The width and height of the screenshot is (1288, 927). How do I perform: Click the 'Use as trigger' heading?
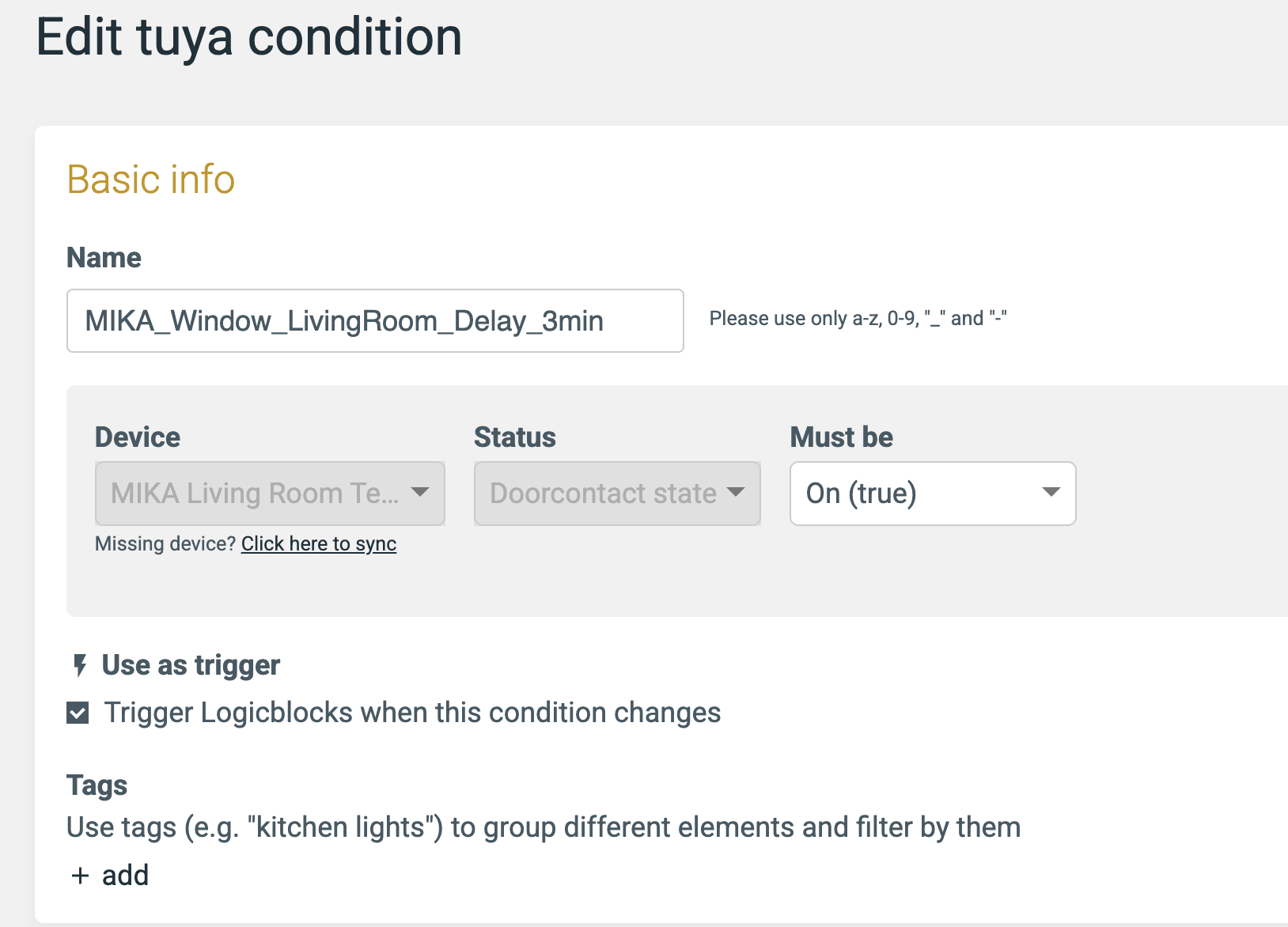[x=191, y=666]
